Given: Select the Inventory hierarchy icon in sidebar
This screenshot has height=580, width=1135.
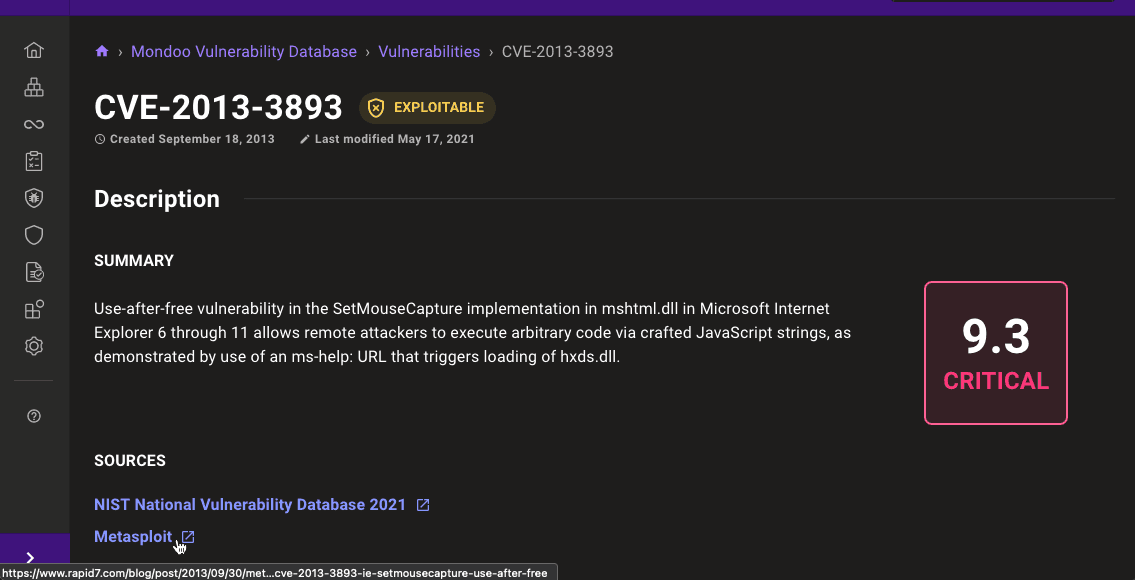Looking at the screenshot, I should click(x=34, y=87).
